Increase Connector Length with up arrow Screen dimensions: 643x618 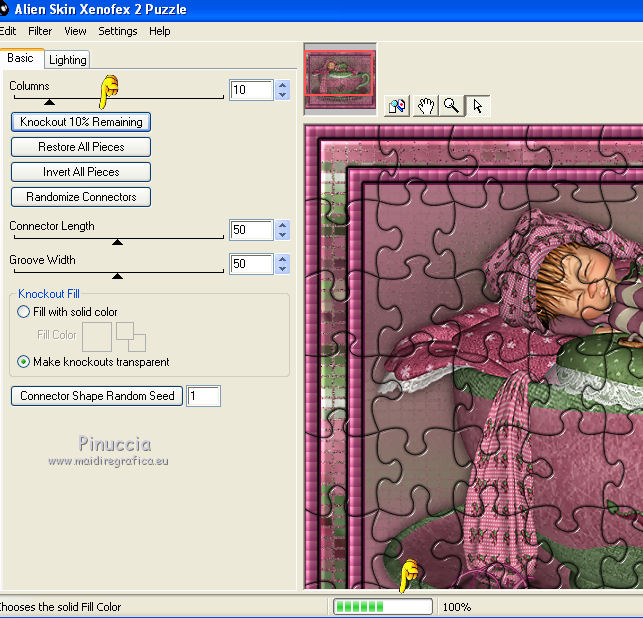point(282,225)
